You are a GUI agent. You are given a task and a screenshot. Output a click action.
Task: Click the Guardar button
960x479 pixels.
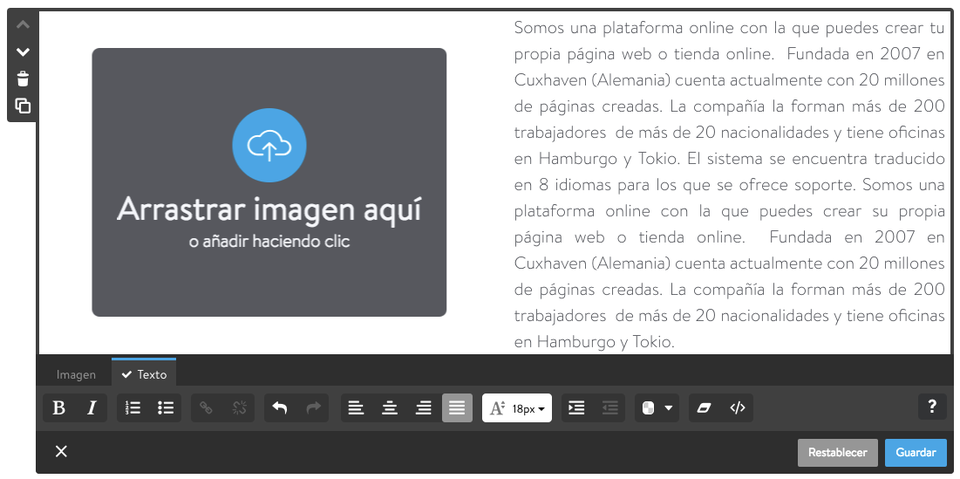[x=916, y=453]
